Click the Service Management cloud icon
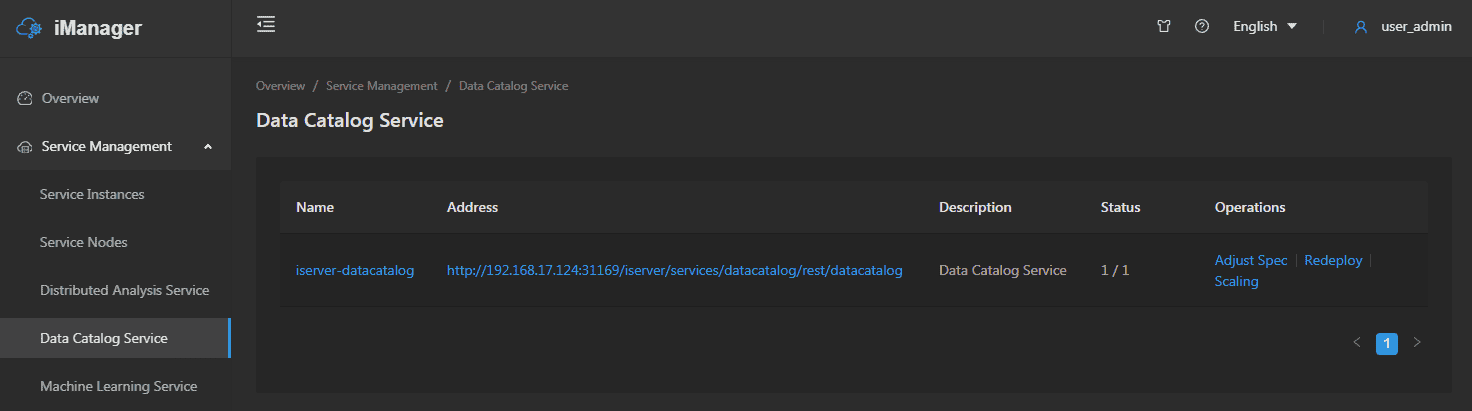 click(25, 147)
